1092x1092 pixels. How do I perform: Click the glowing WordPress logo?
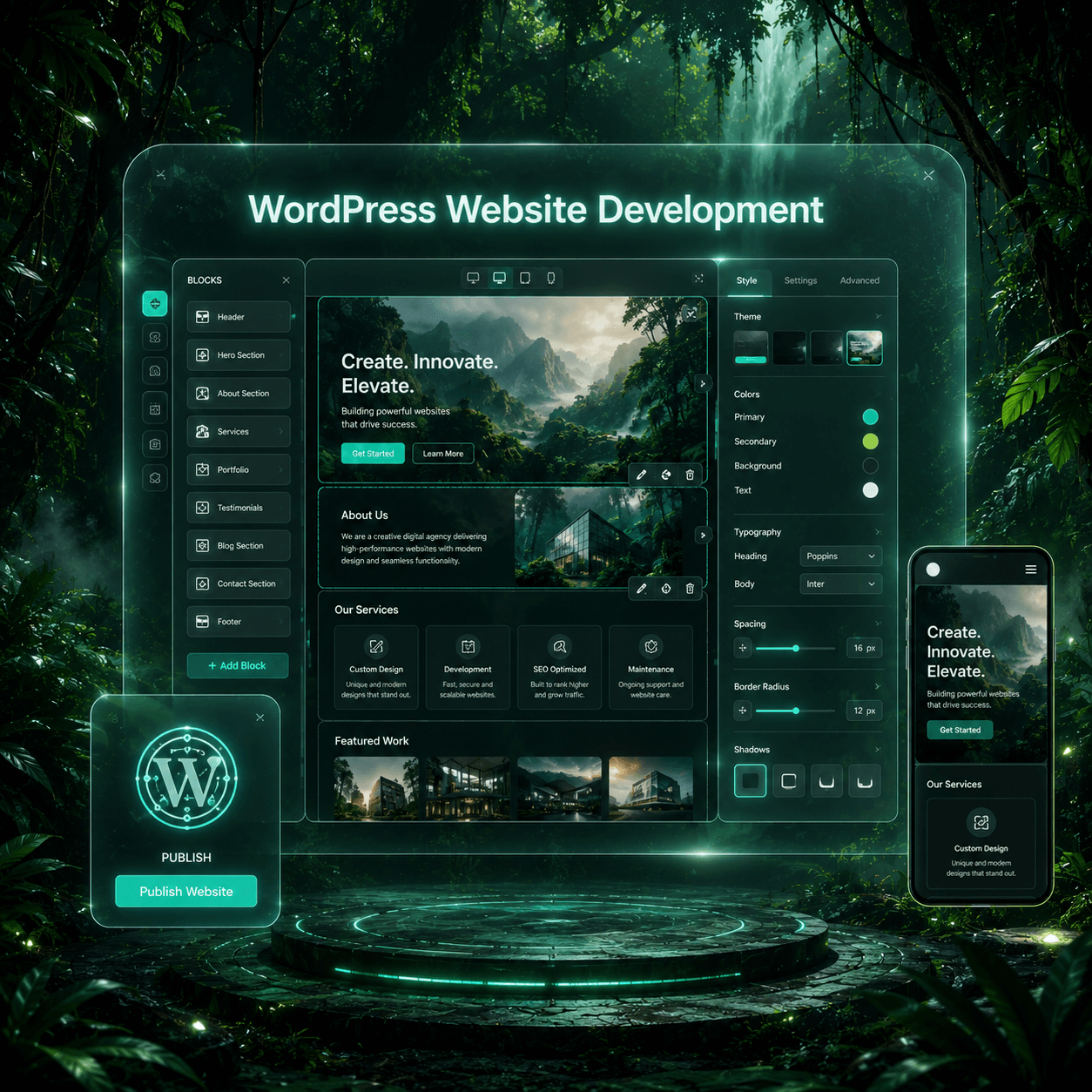[x=186, y=778]
